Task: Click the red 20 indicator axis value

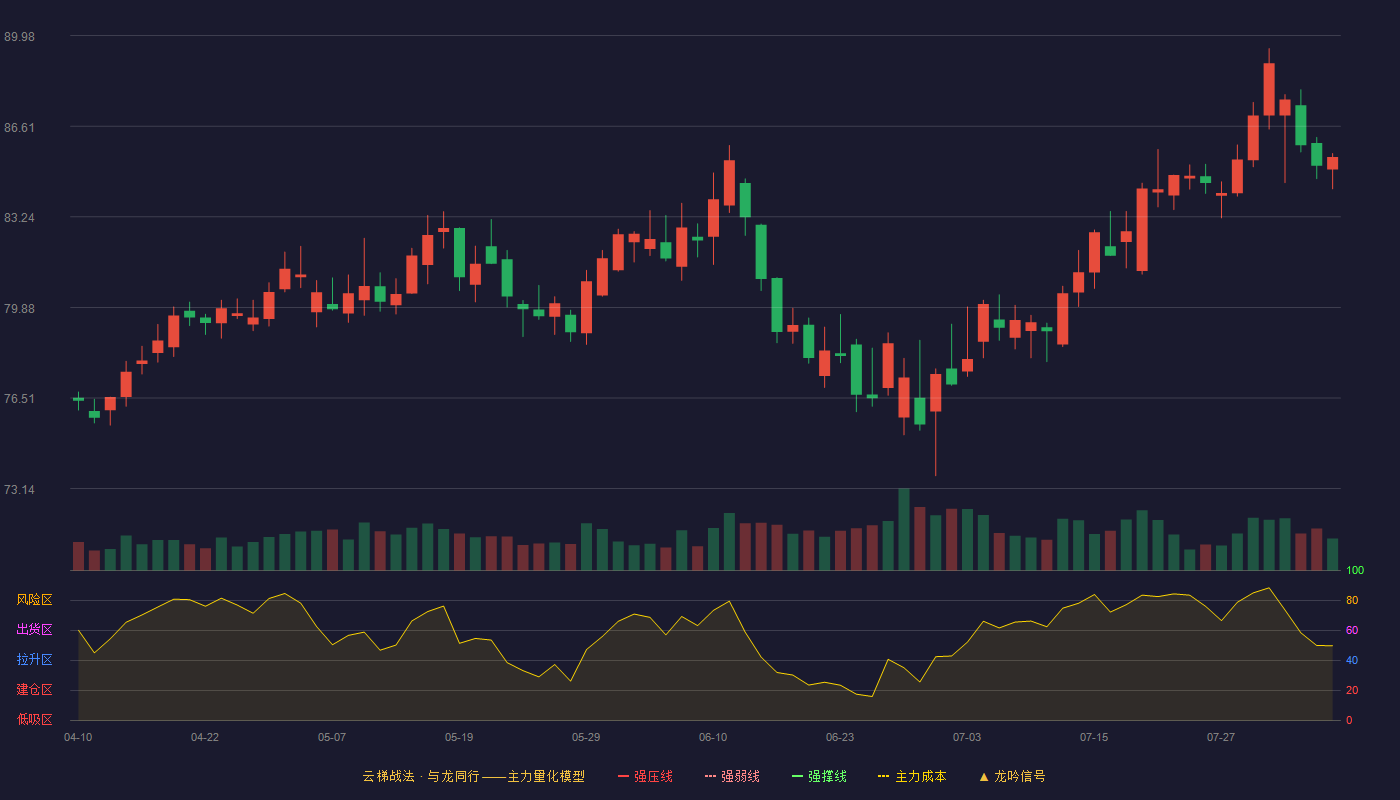Action: tap(1352, 691)
